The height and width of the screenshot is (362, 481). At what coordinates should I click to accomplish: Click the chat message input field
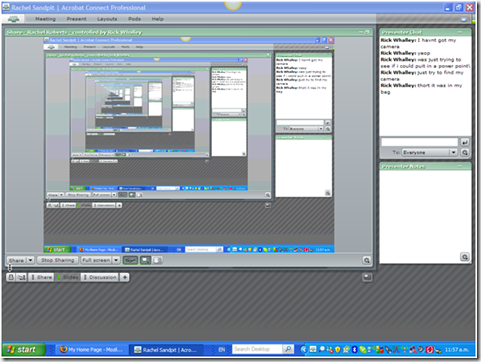(x=420, y=142)
